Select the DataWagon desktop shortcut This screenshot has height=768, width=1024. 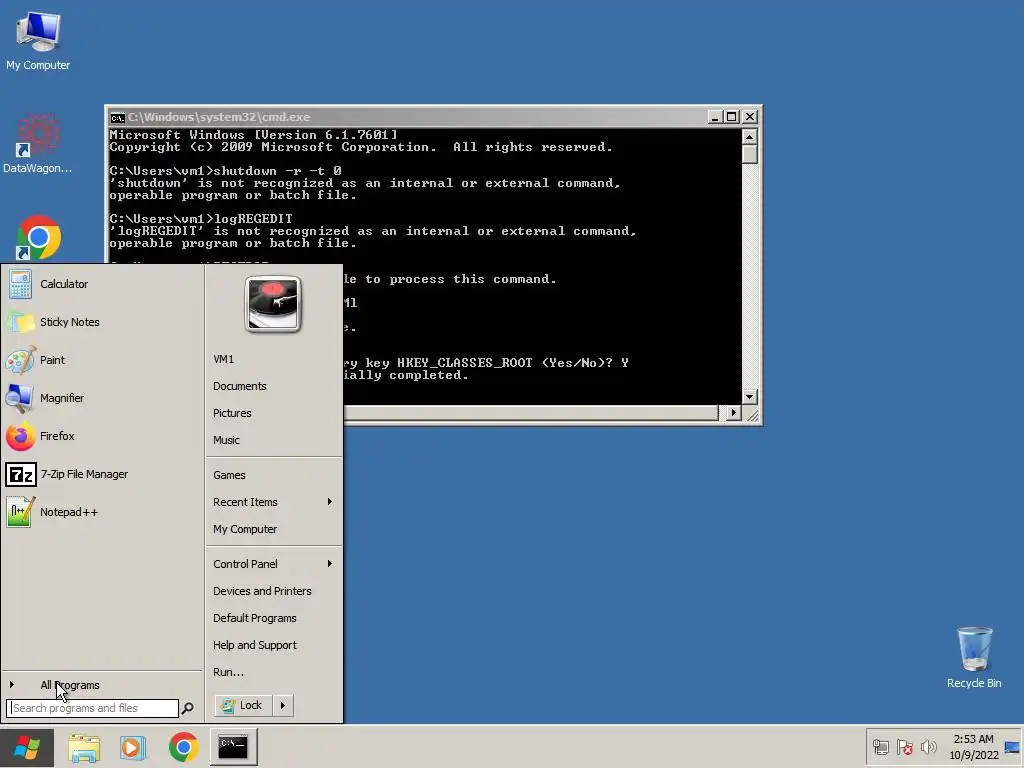click(x=37, y=144)
